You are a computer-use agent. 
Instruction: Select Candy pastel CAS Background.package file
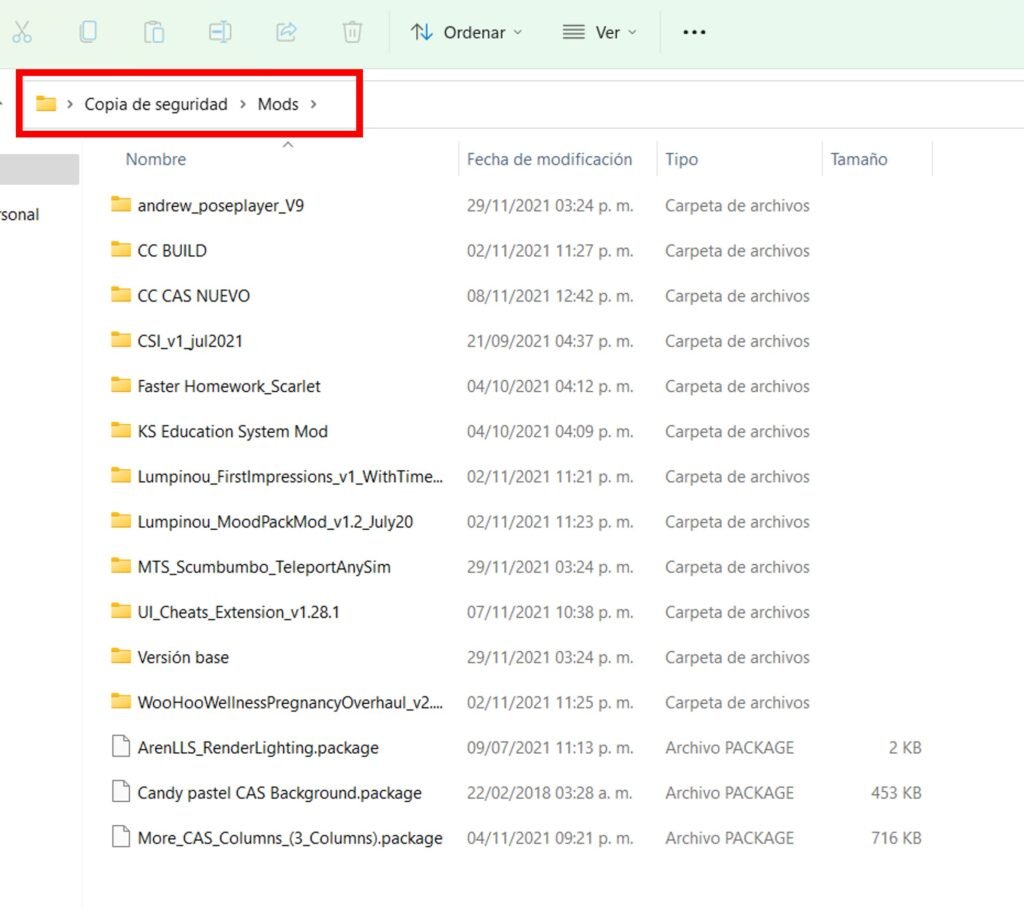pyautogui.click(x=279, y=793)
